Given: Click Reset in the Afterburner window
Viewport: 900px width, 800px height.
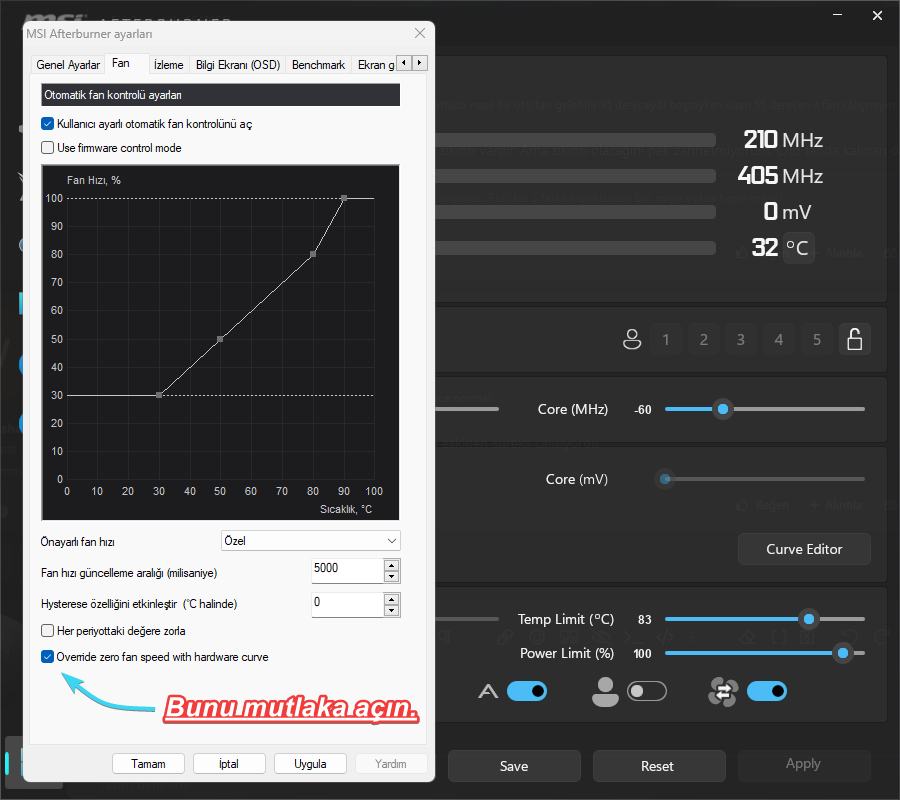Looking at the screenshot, I should pyautogui.click(x=658, y=766).
